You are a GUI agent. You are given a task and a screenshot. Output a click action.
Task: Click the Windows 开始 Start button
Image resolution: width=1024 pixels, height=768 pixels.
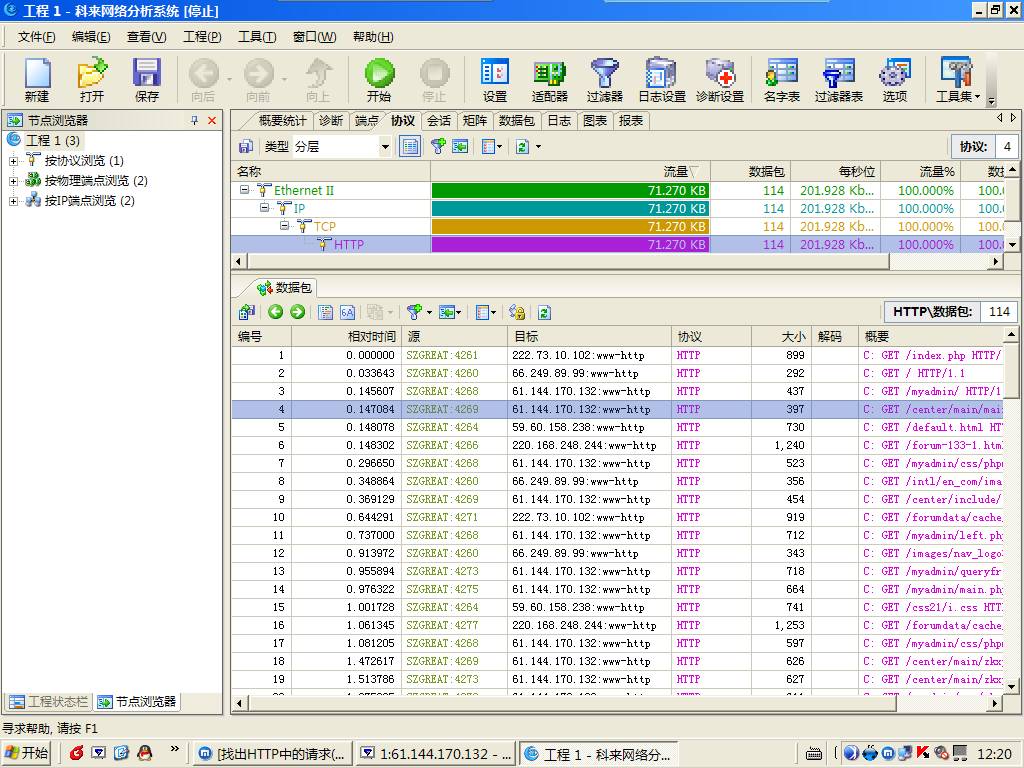click(27, 753)
